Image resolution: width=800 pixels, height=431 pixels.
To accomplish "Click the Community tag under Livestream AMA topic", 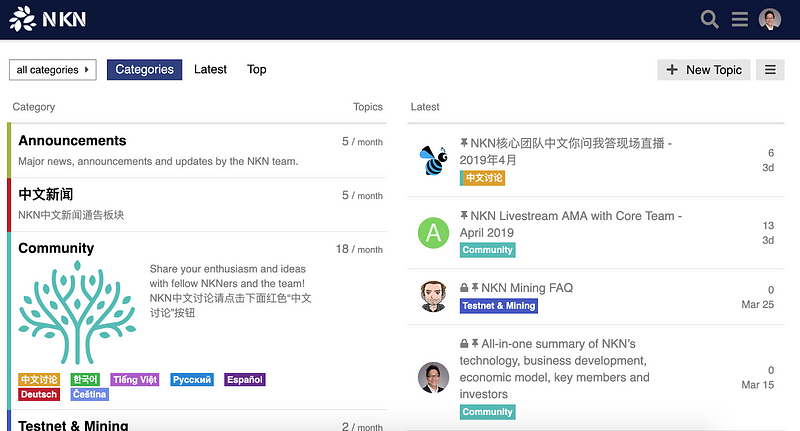I will tap(488, 250).
